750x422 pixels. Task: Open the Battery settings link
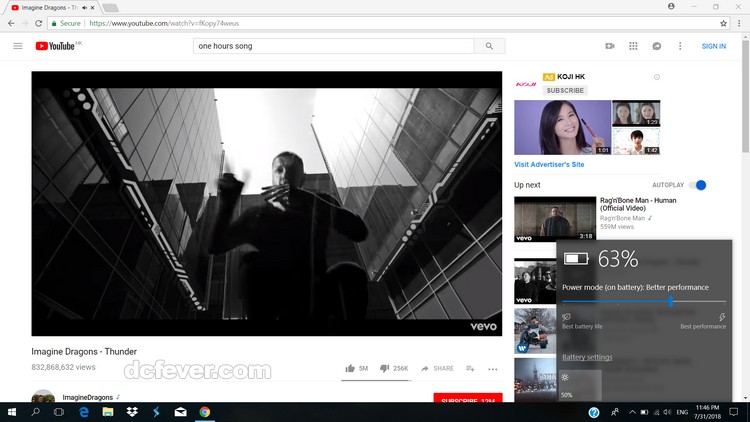pyautogui.click(x=587, y=357)
